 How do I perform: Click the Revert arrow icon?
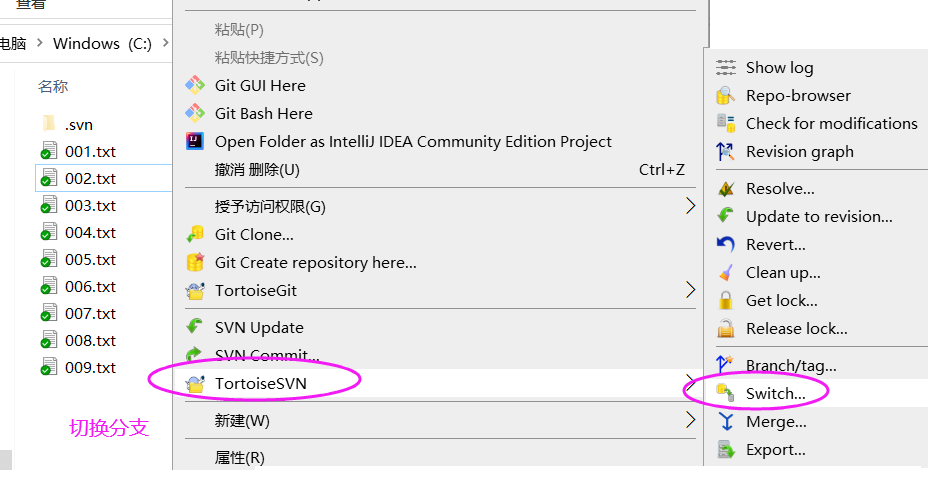click(726, 245)
